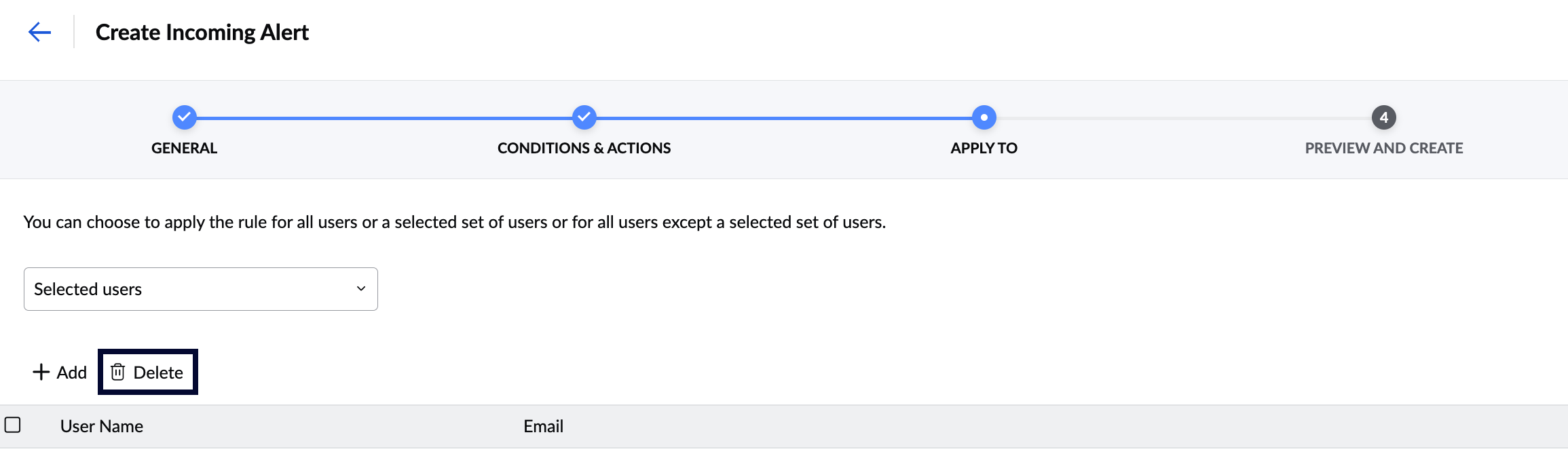Image resolution: width=1568 pixels, height=456 pixels.
Task: Click the Create Incoming Alert title
Action: 202,32
